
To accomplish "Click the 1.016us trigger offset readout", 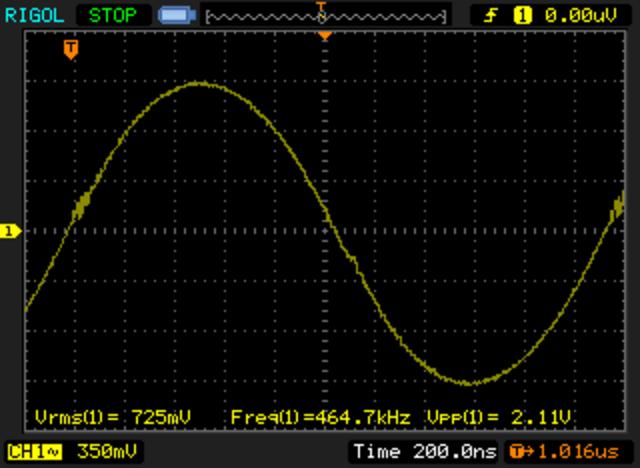I will point(579,452).
